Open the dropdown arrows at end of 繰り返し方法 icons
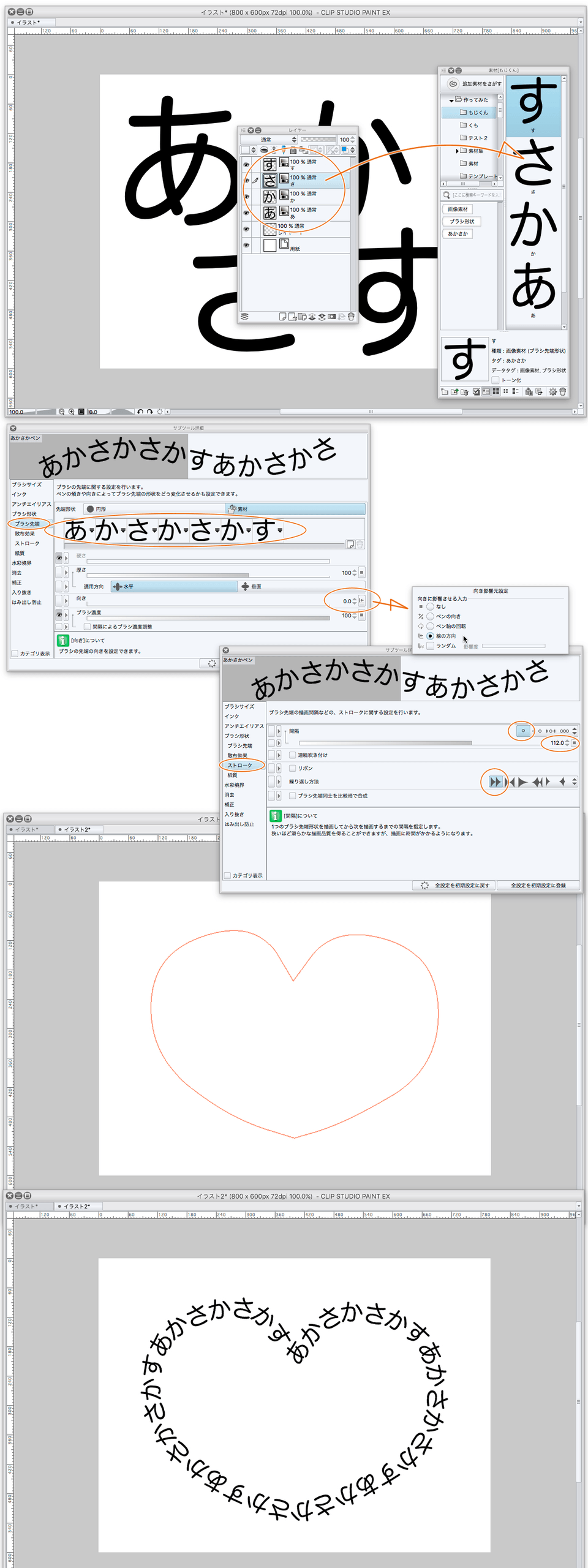The height and width of the screenshot is (1568, 588). [x=575, y=782]
